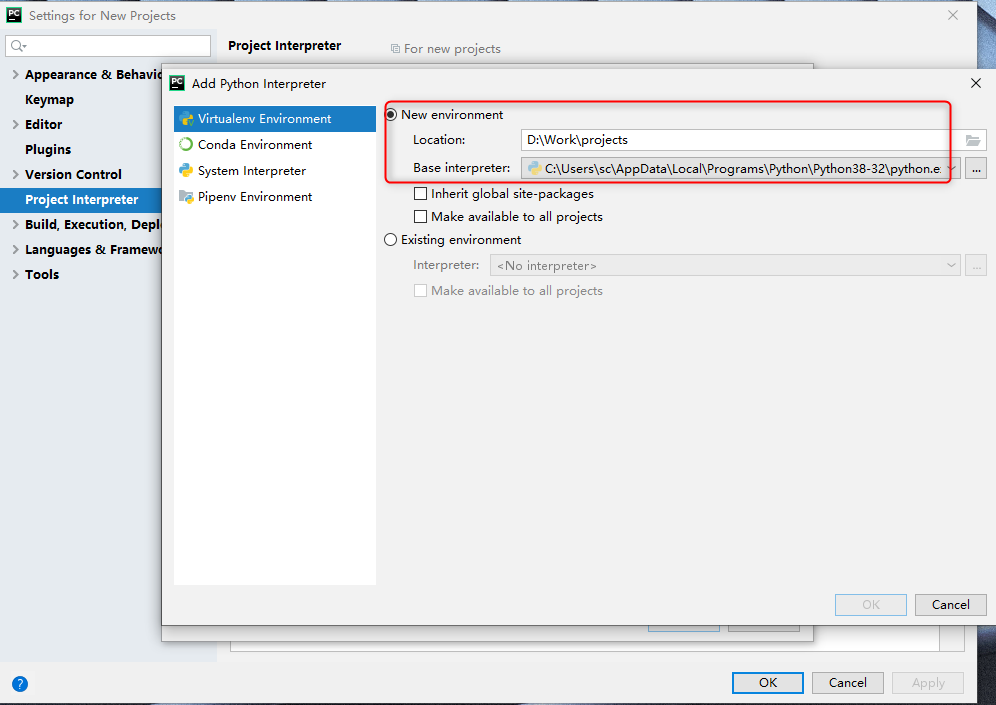Screen dimensions: 996x705
Task: Expand Languages & Frameworks node
Action: coord(15,249)
